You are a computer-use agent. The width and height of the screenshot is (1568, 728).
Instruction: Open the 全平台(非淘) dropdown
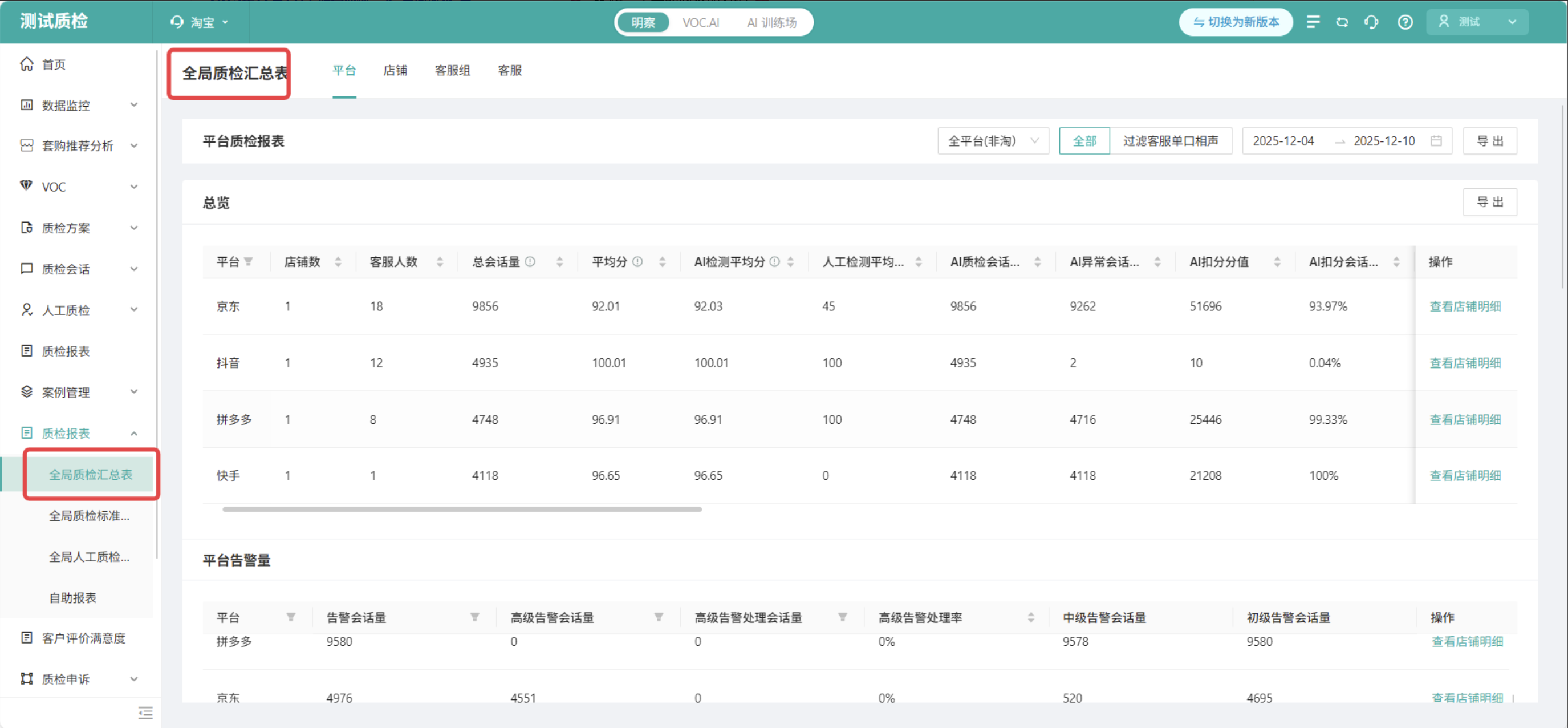pyautogui.click(x=992, y=141)
